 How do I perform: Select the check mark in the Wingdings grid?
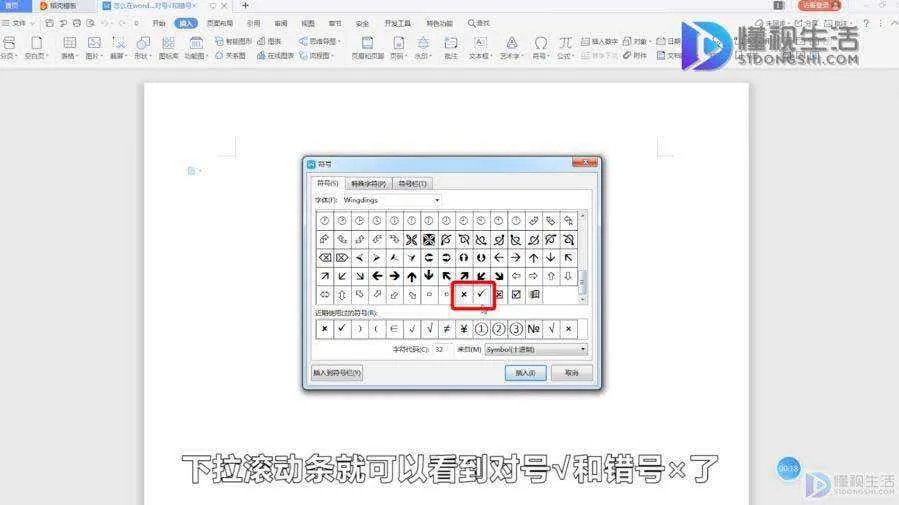coord(482,294)
